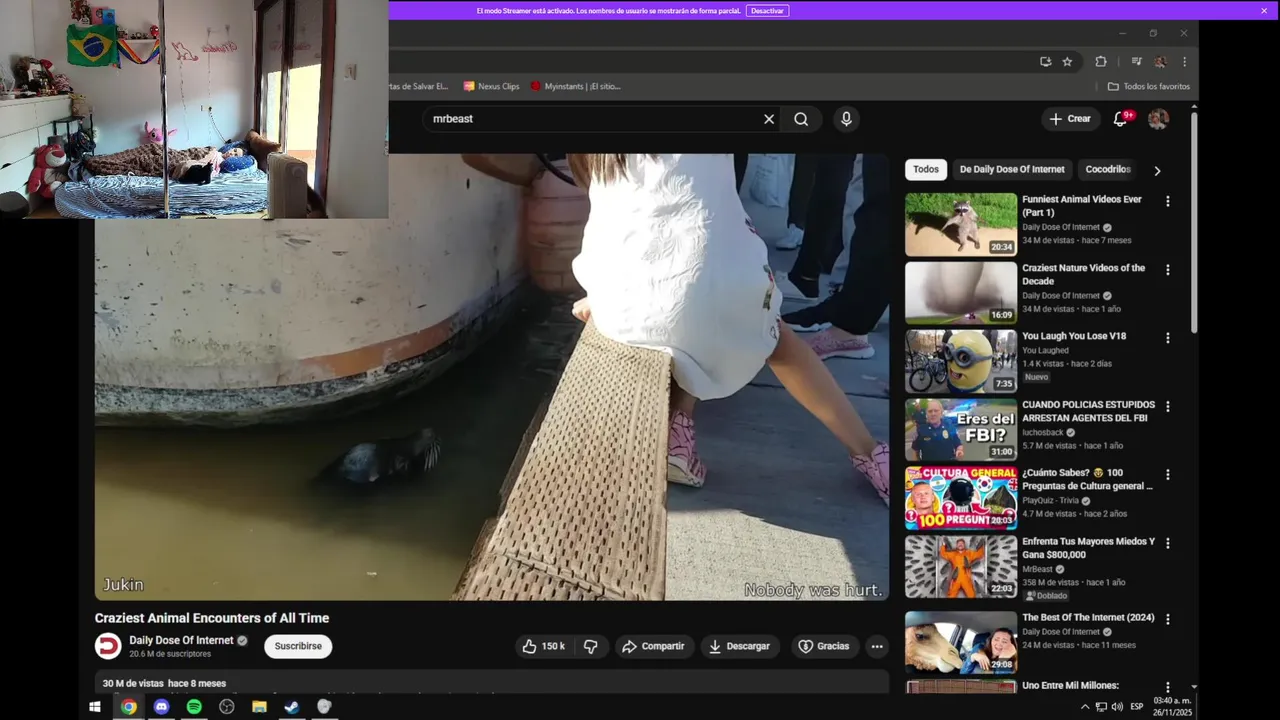Open options for Craziest Nature Videos video

(x=1167, y=270)
